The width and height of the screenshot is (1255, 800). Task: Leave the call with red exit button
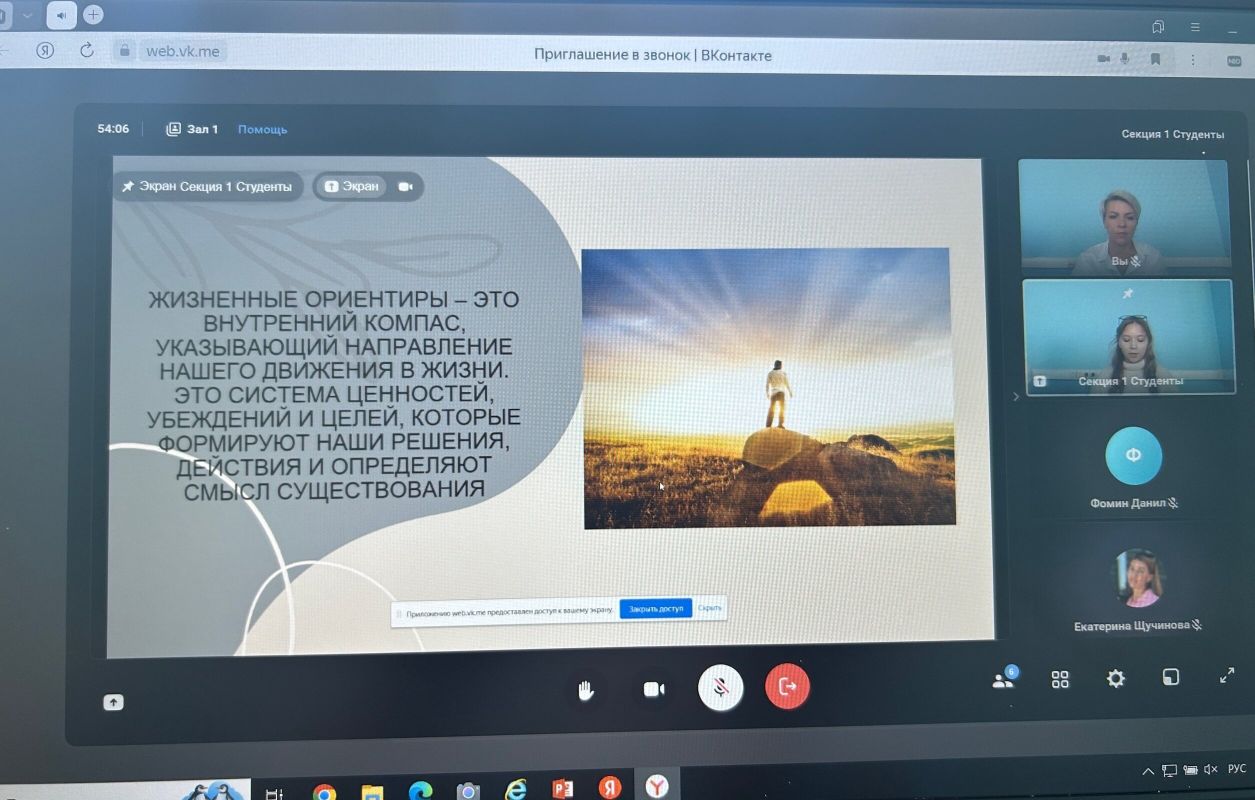pyautogui.click(x=787, y=687)
